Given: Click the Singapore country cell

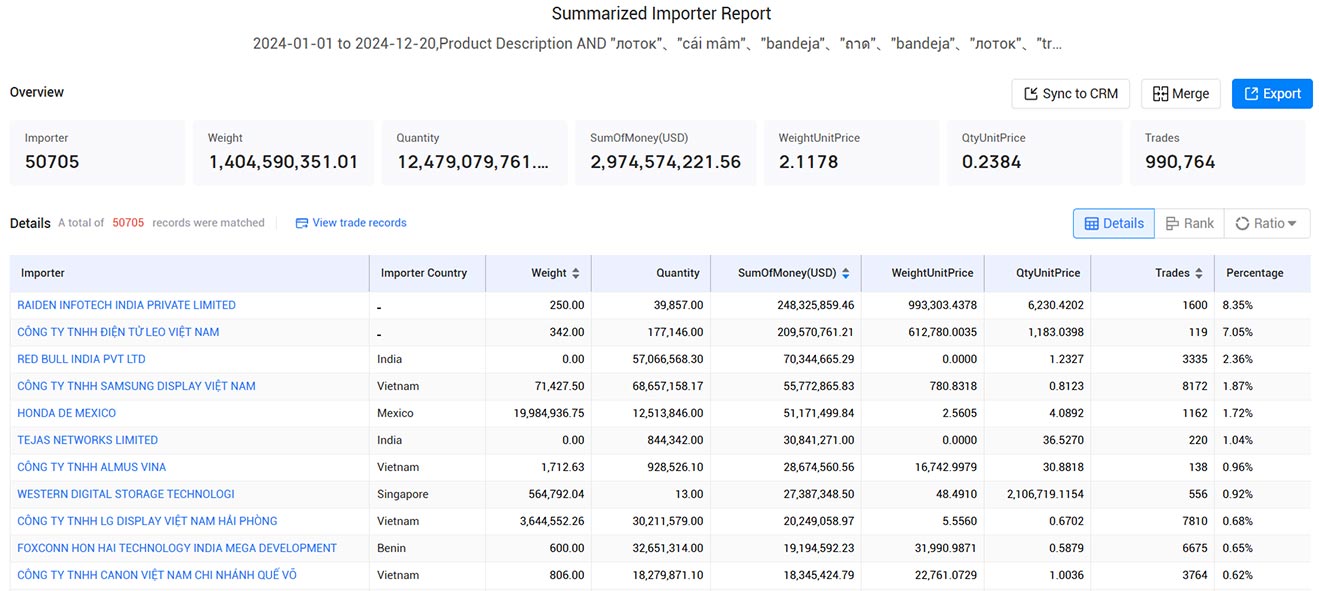Looking at the screenshot, I should pyautogui.click(x=403, y=494).
